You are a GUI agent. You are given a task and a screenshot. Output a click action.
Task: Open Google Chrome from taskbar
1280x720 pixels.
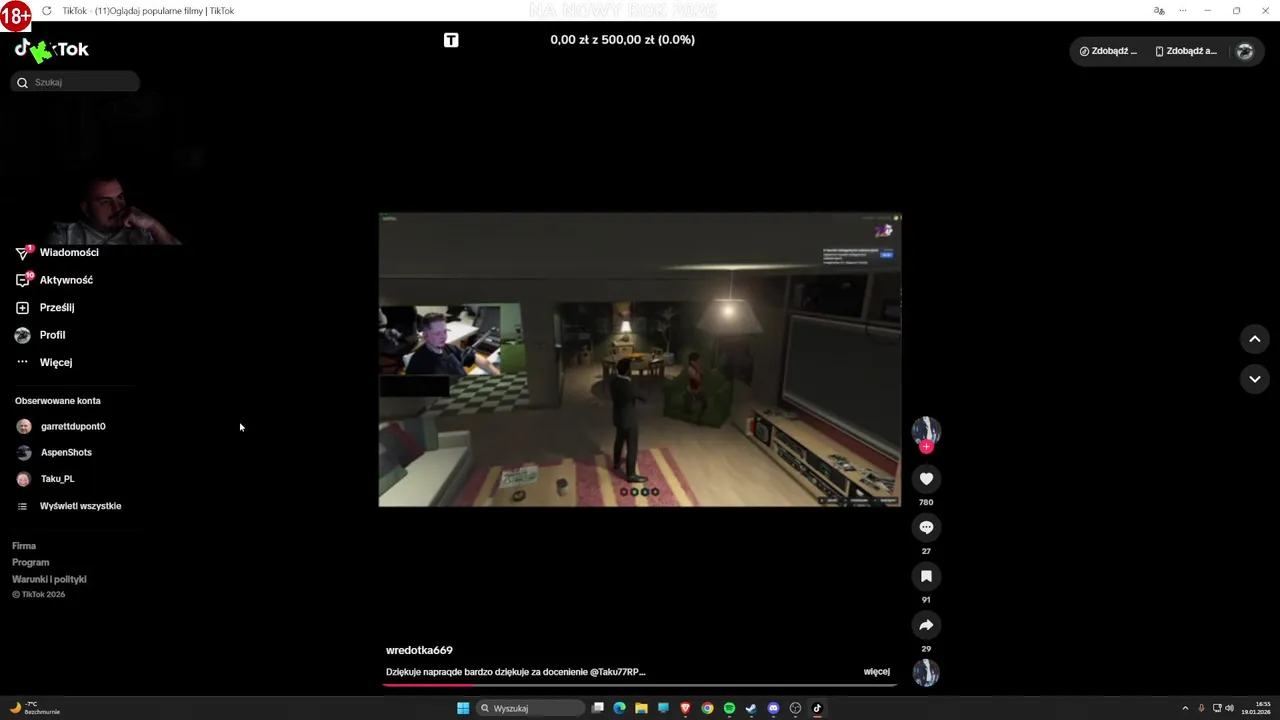pos(707,708)
